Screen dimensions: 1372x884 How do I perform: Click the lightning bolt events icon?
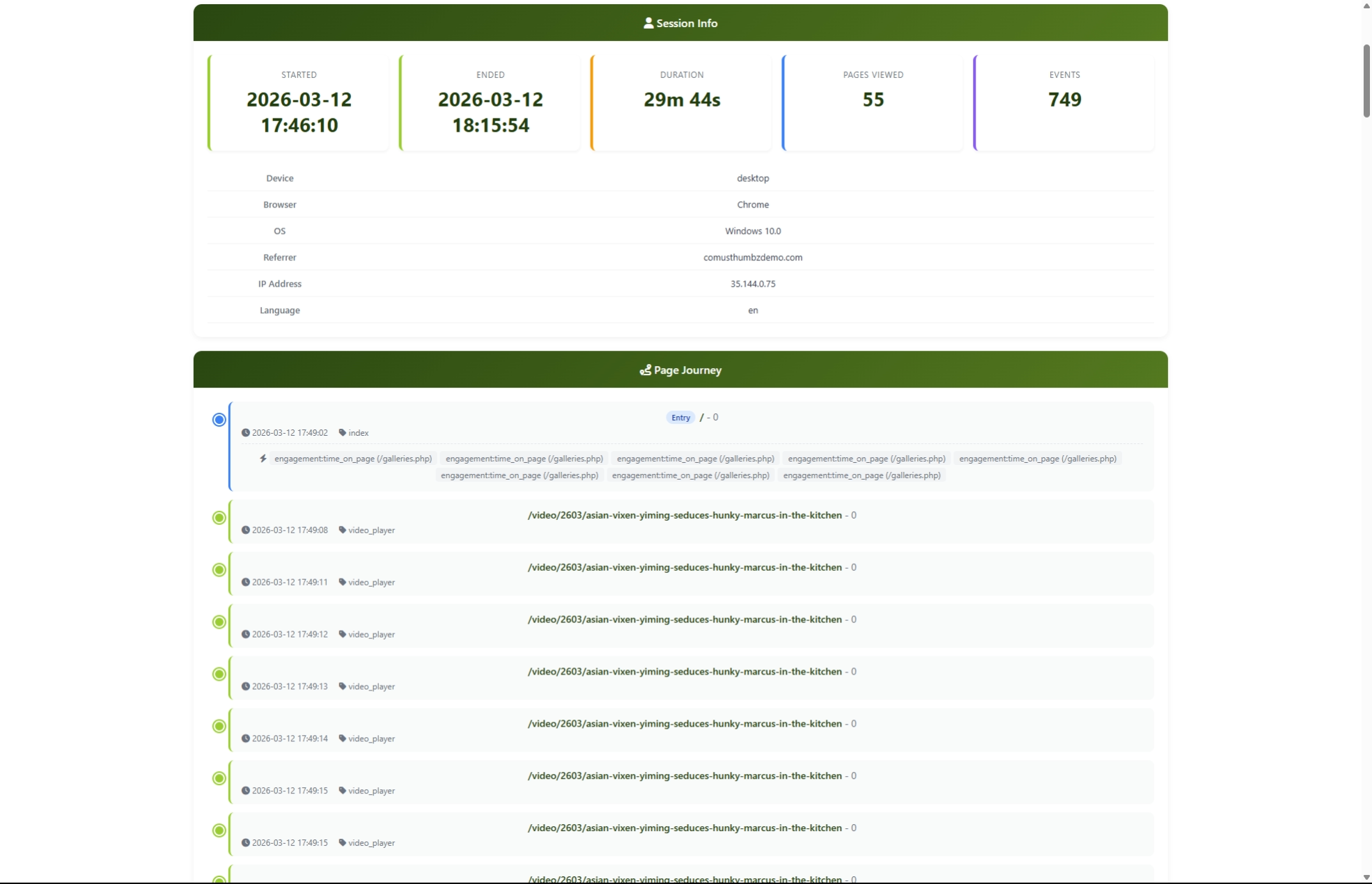point(263,459)
